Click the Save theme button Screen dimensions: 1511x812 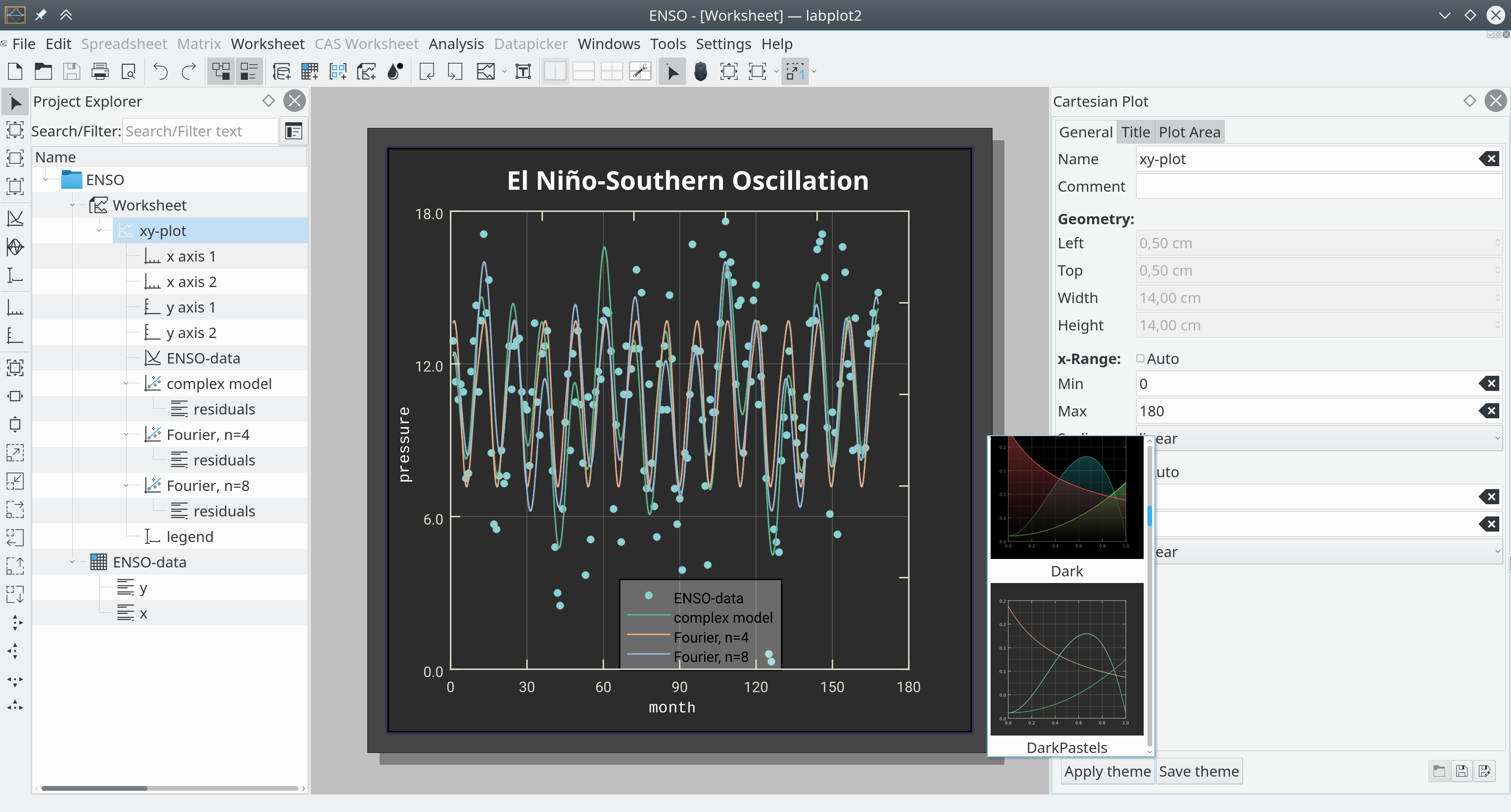tap(1198, 771)
